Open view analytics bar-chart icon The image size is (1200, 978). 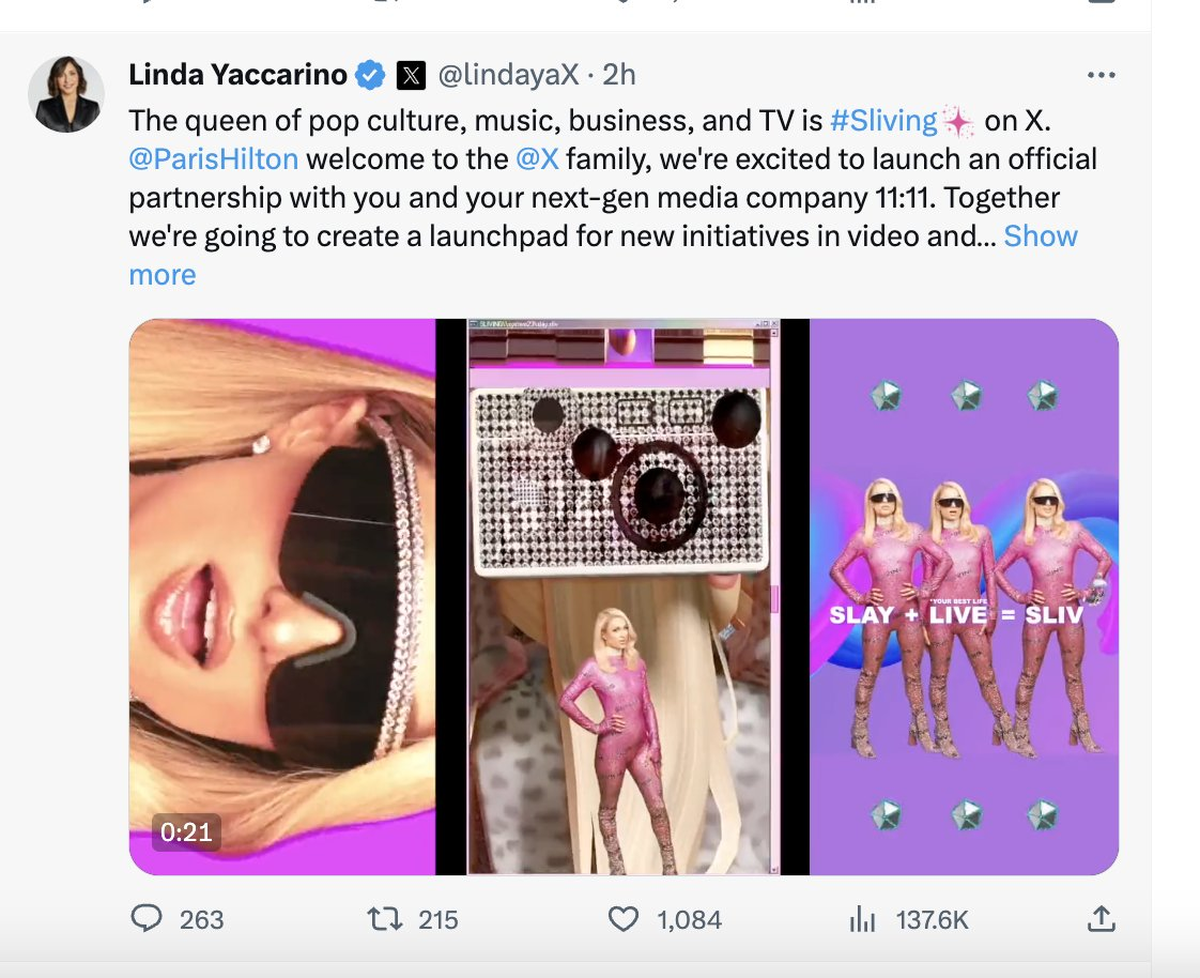click(861, 919)
